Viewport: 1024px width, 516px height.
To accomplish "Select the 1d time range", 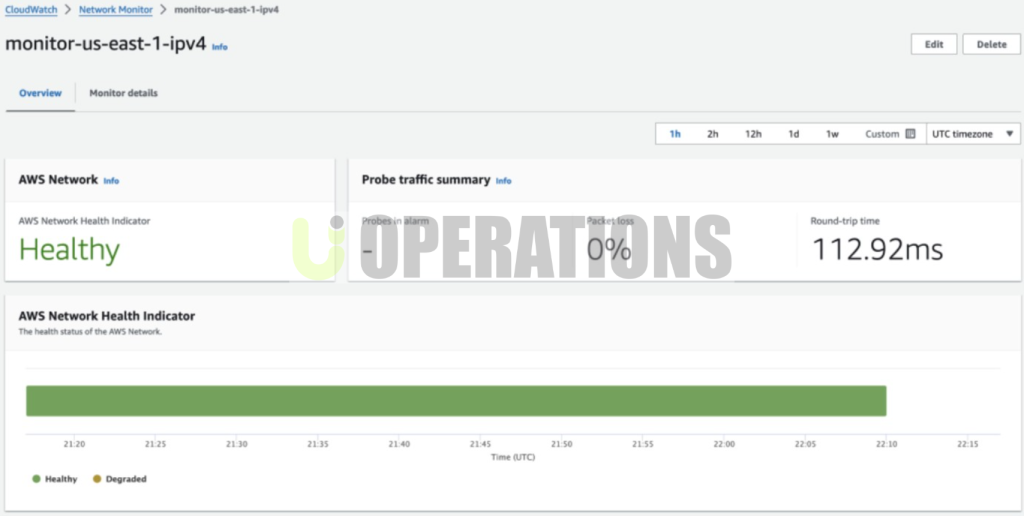I will click(793, 134).
